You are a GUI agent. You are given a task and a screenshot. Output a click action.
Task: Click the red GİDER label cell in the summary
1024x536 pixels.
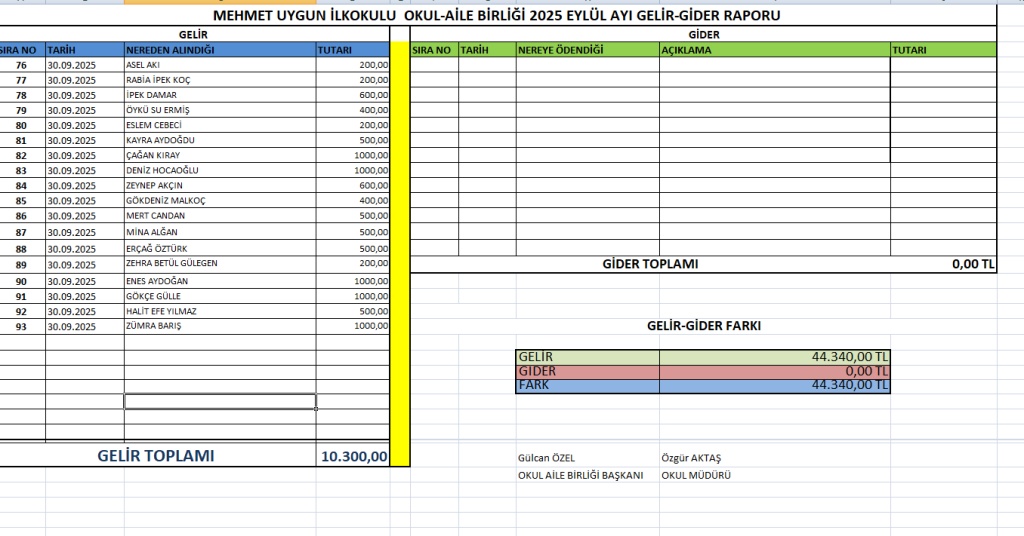click(x=587, y=371)
